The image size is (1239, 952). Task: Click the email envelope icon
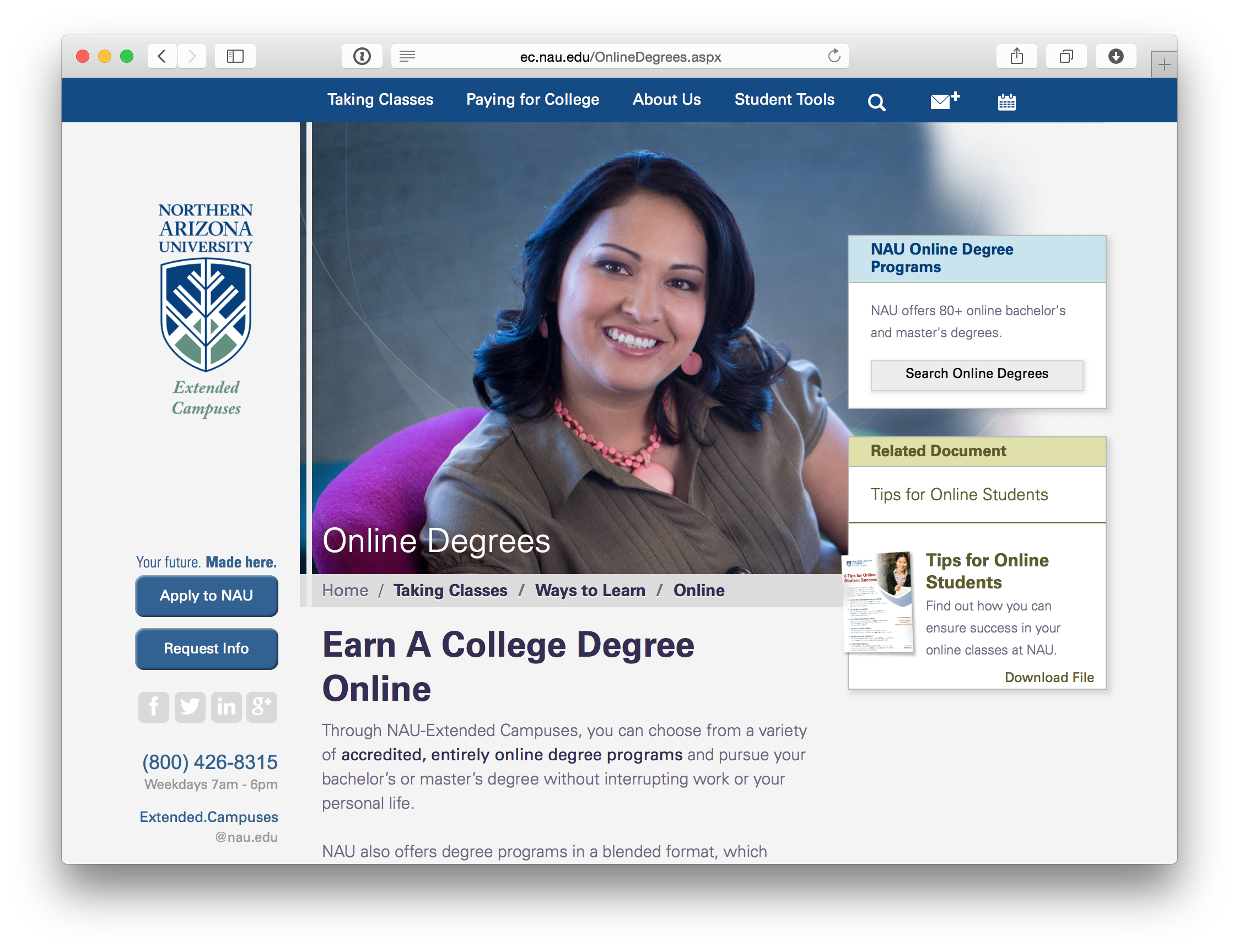tap(942, 102)
